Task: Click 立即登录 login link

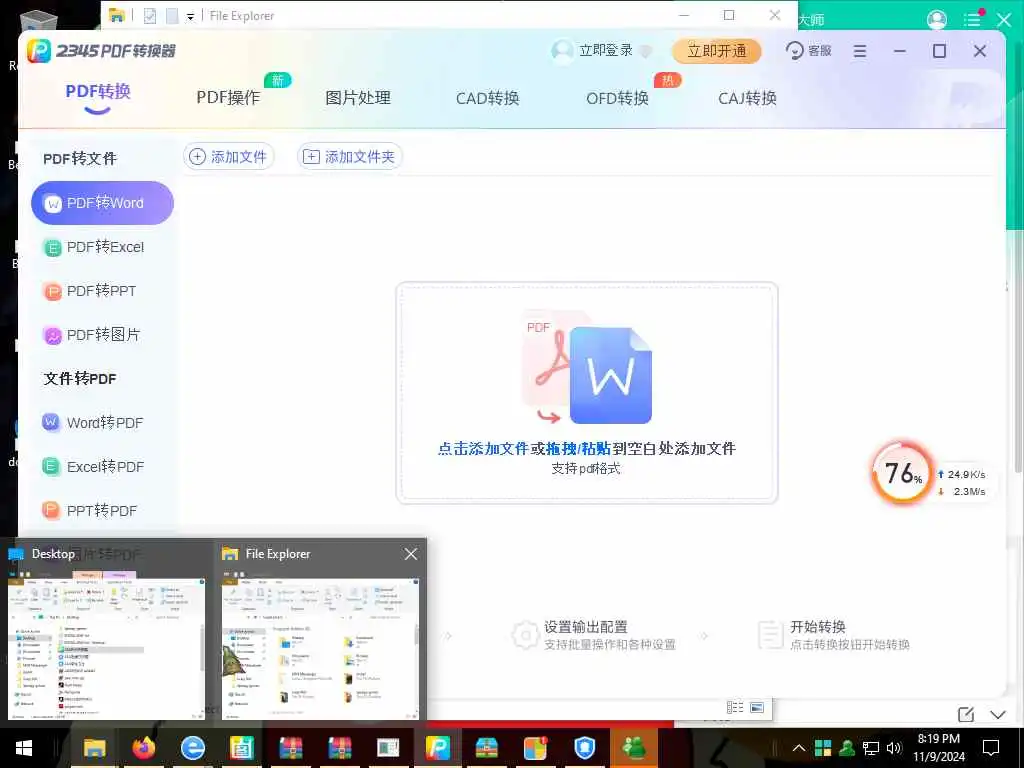Action: 606,50
